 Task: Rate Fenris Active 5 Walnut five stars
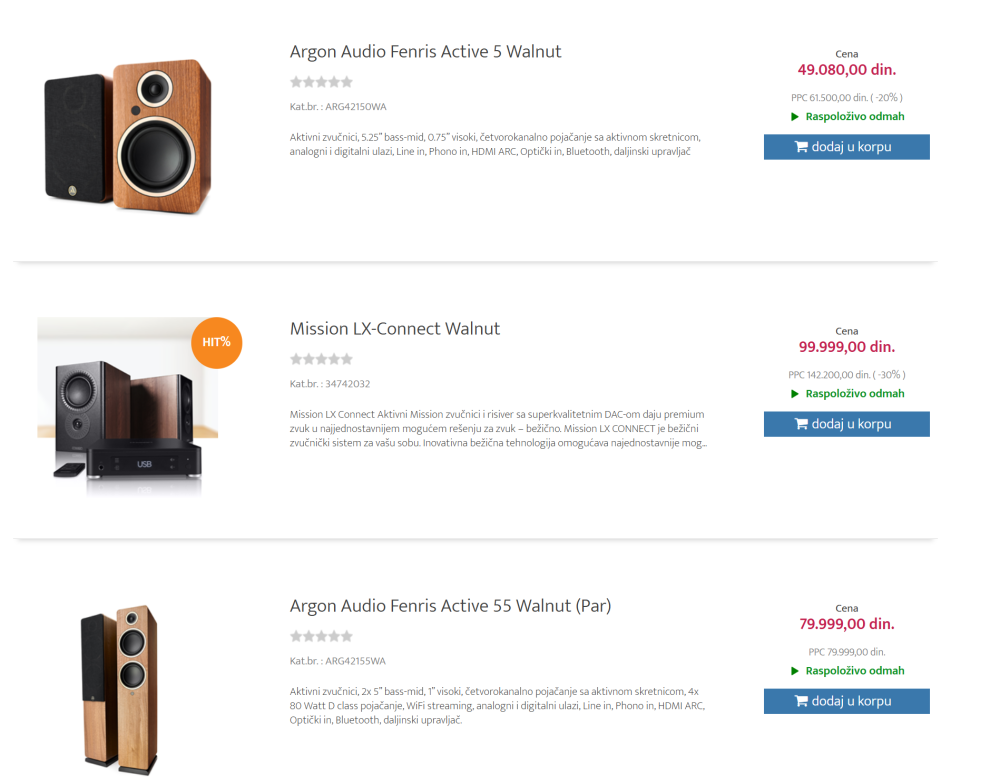pyautogui.click(x=347, y=83)
